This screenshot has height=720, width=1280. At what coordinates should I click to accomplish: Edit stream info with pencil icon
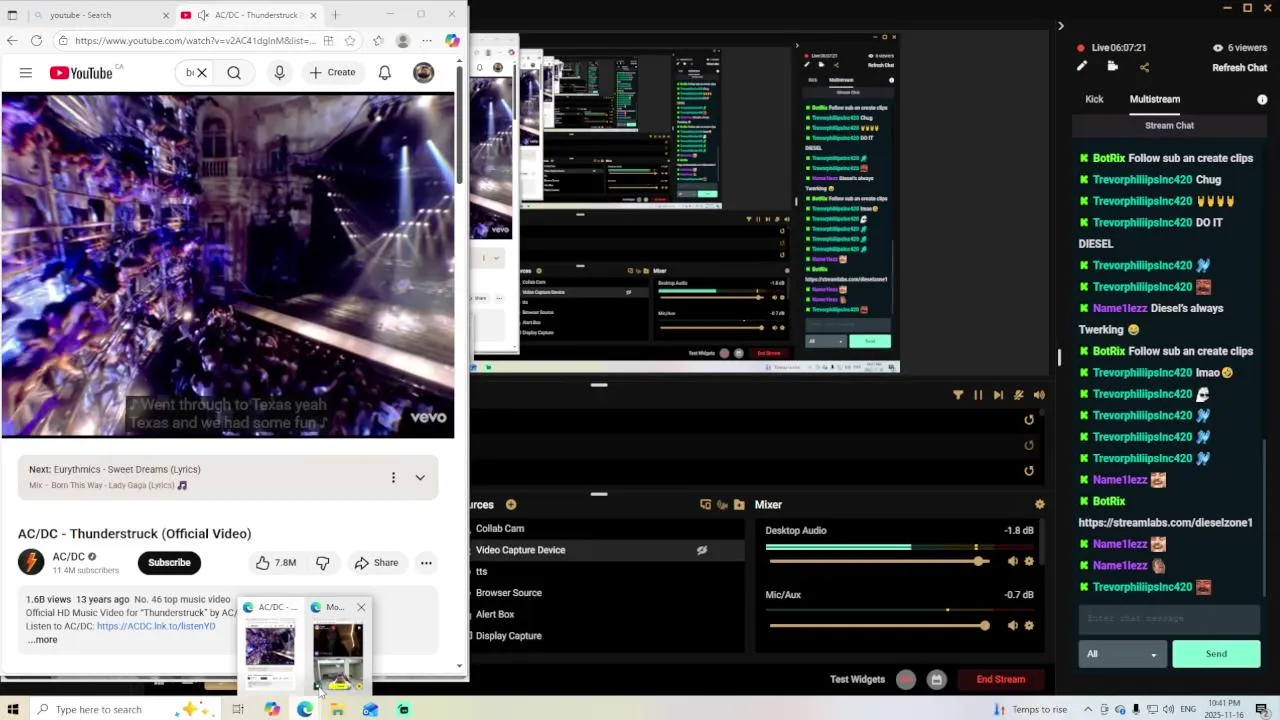pyautogui.click(x=1081, y=66)
